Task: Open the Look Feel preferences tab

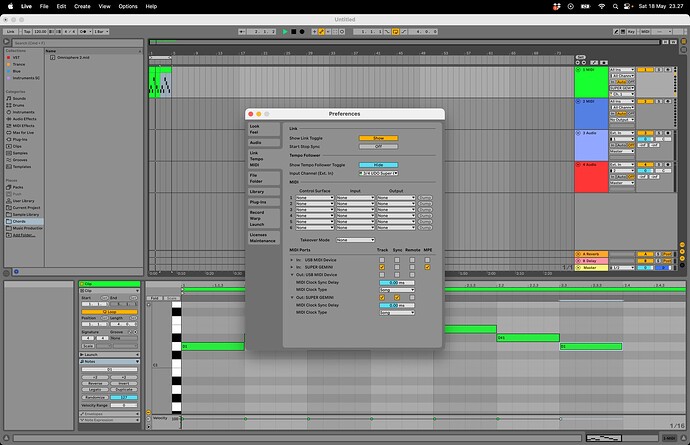Action: click(x=263, y=129)
